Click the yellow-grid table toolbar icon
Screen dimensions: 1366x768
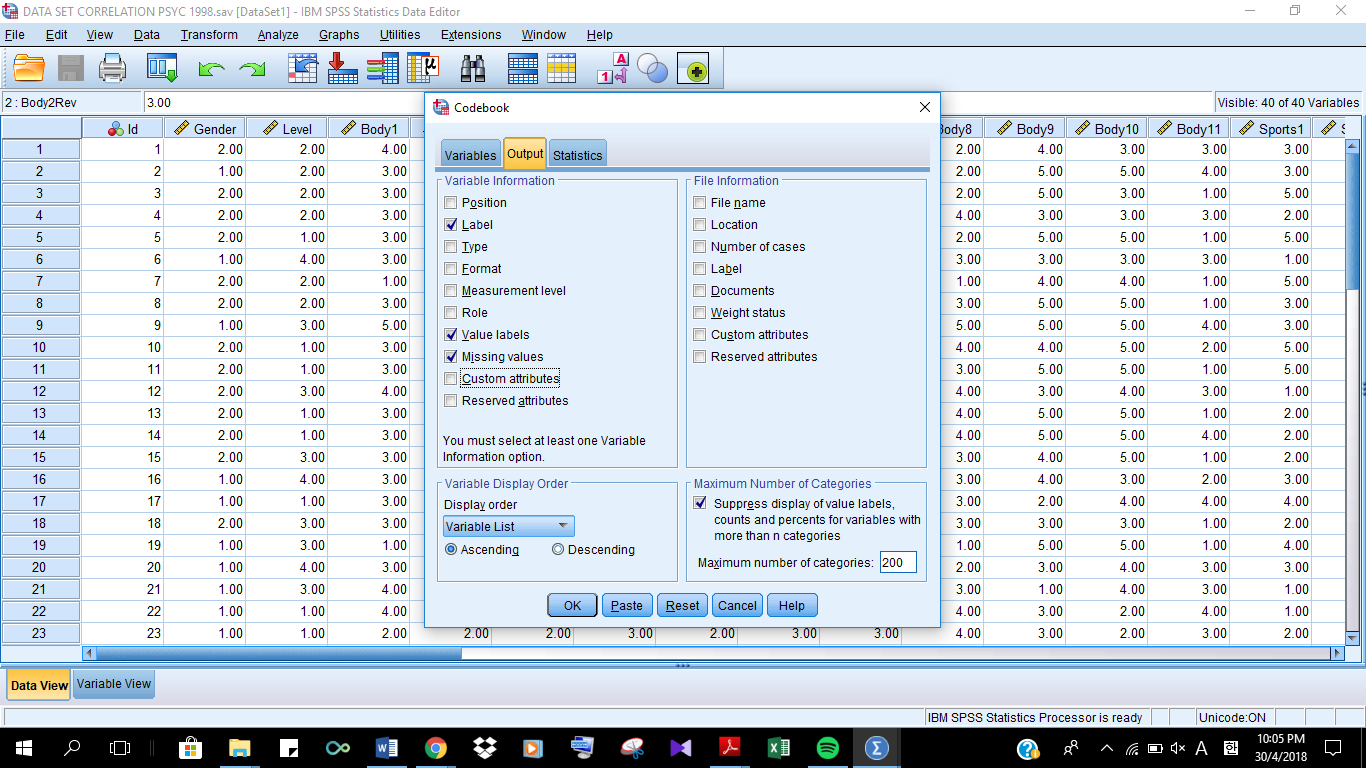tap(561, 68)
